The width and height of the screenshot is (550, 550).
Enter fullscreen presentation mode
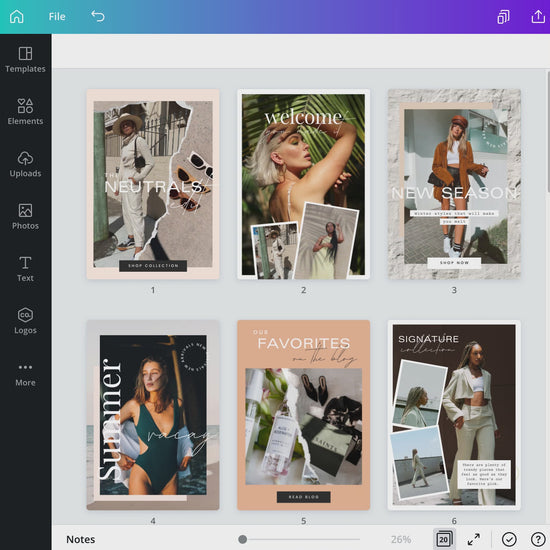point(474,539)
